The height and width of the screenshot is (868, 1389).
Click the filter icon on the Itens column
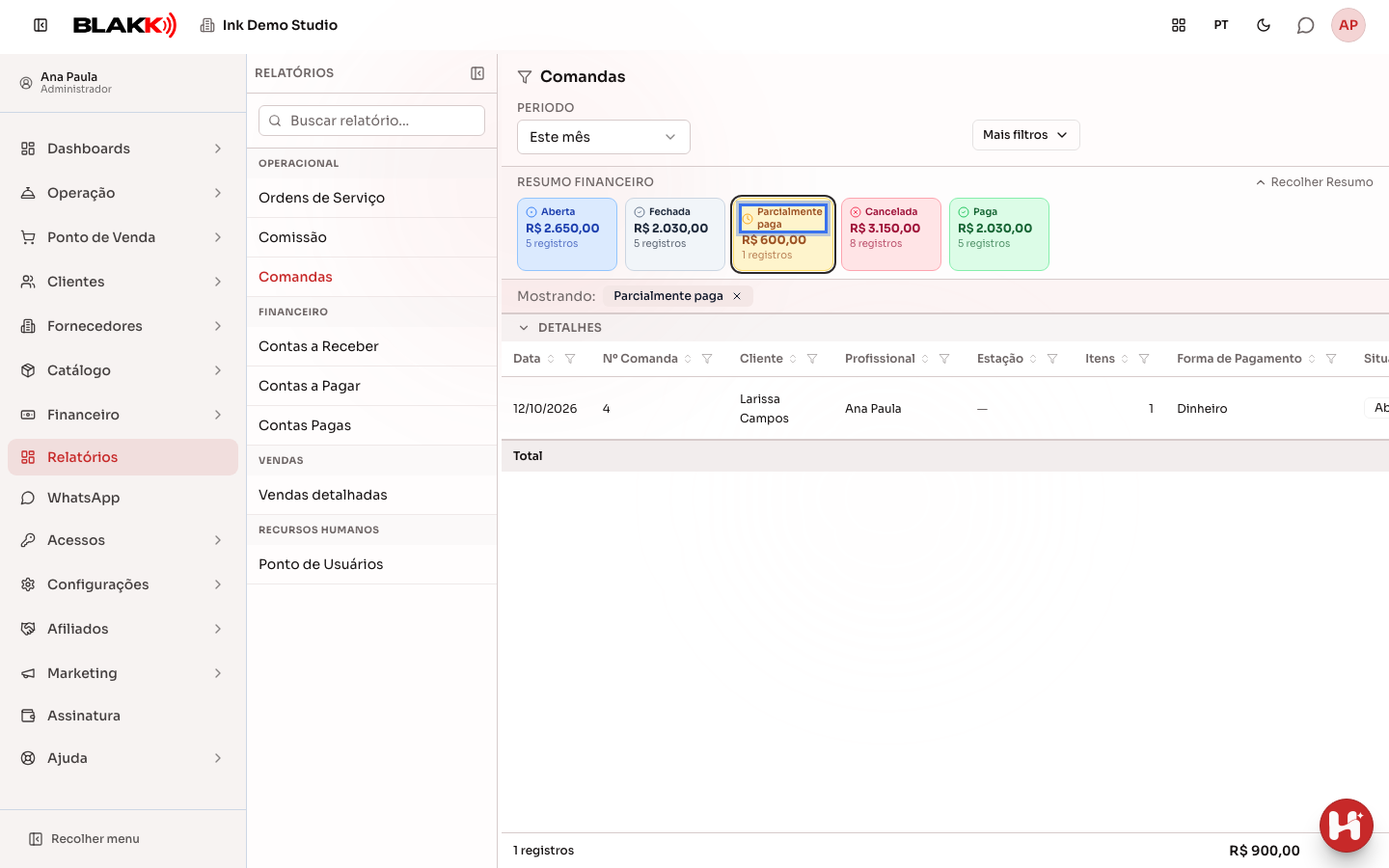click(1144, 359)
